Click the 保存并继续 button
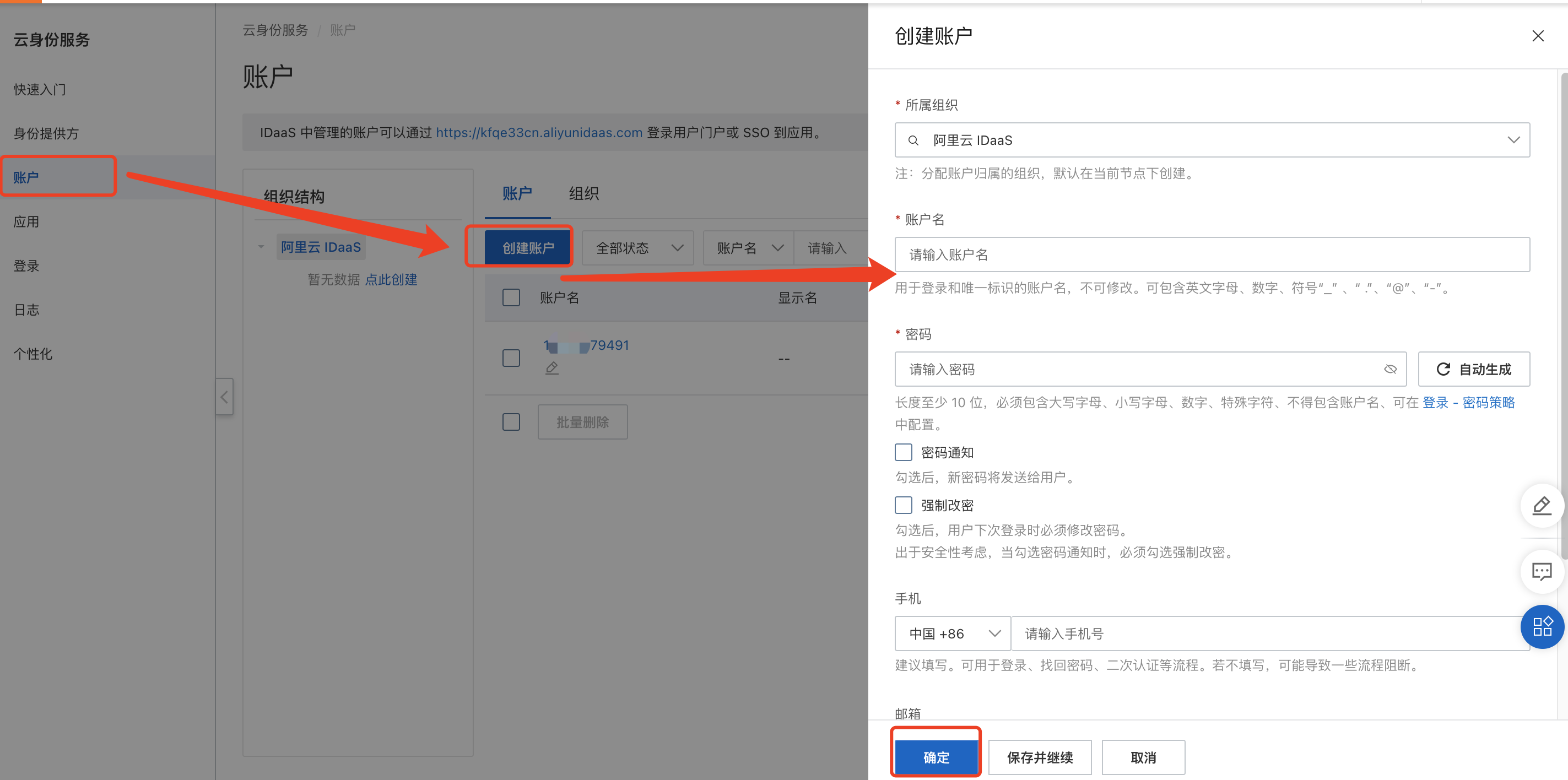 (1040, 757)
